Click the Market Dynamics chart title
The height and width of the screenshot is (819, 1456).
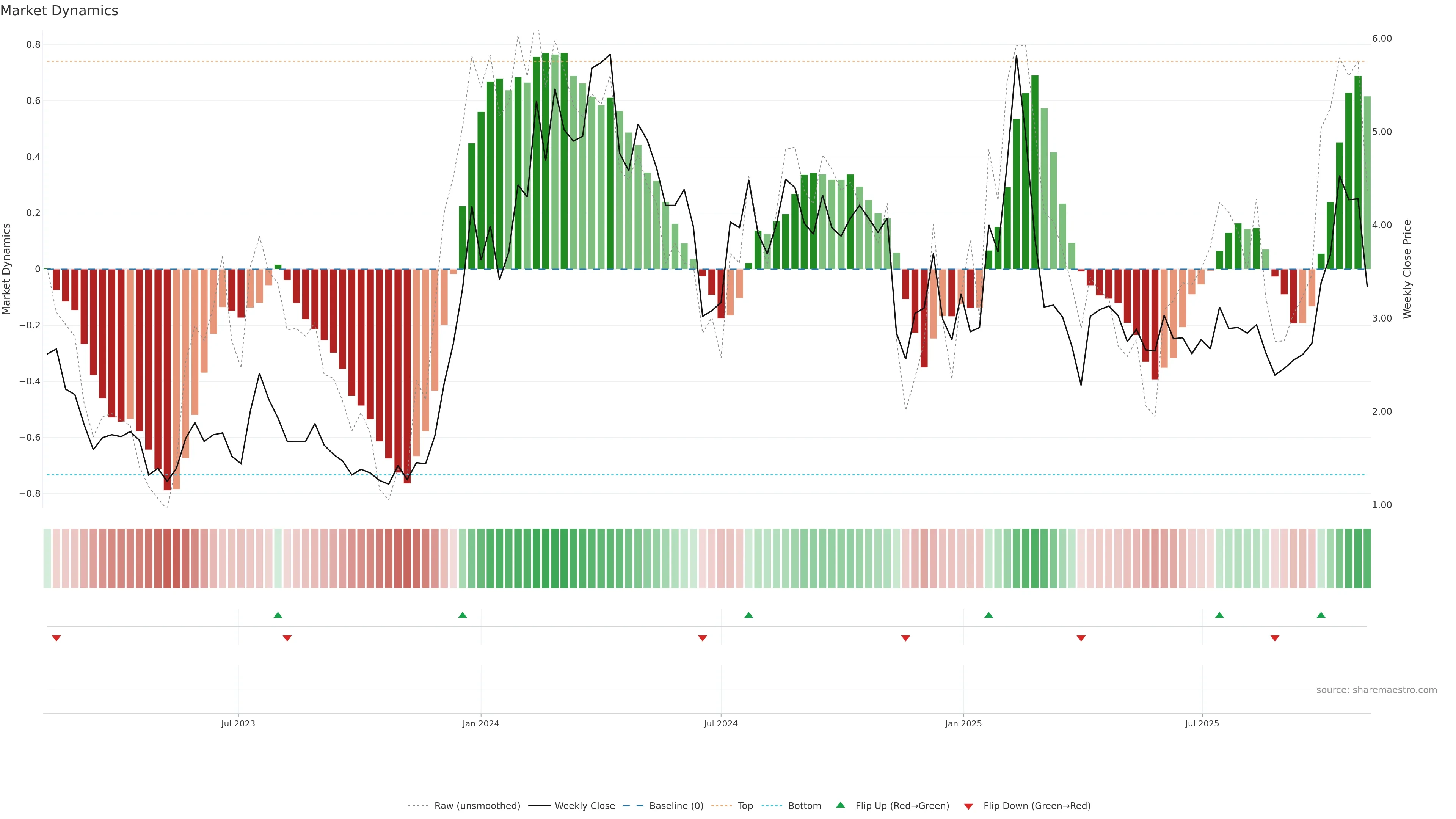click(x=60, y=11)
